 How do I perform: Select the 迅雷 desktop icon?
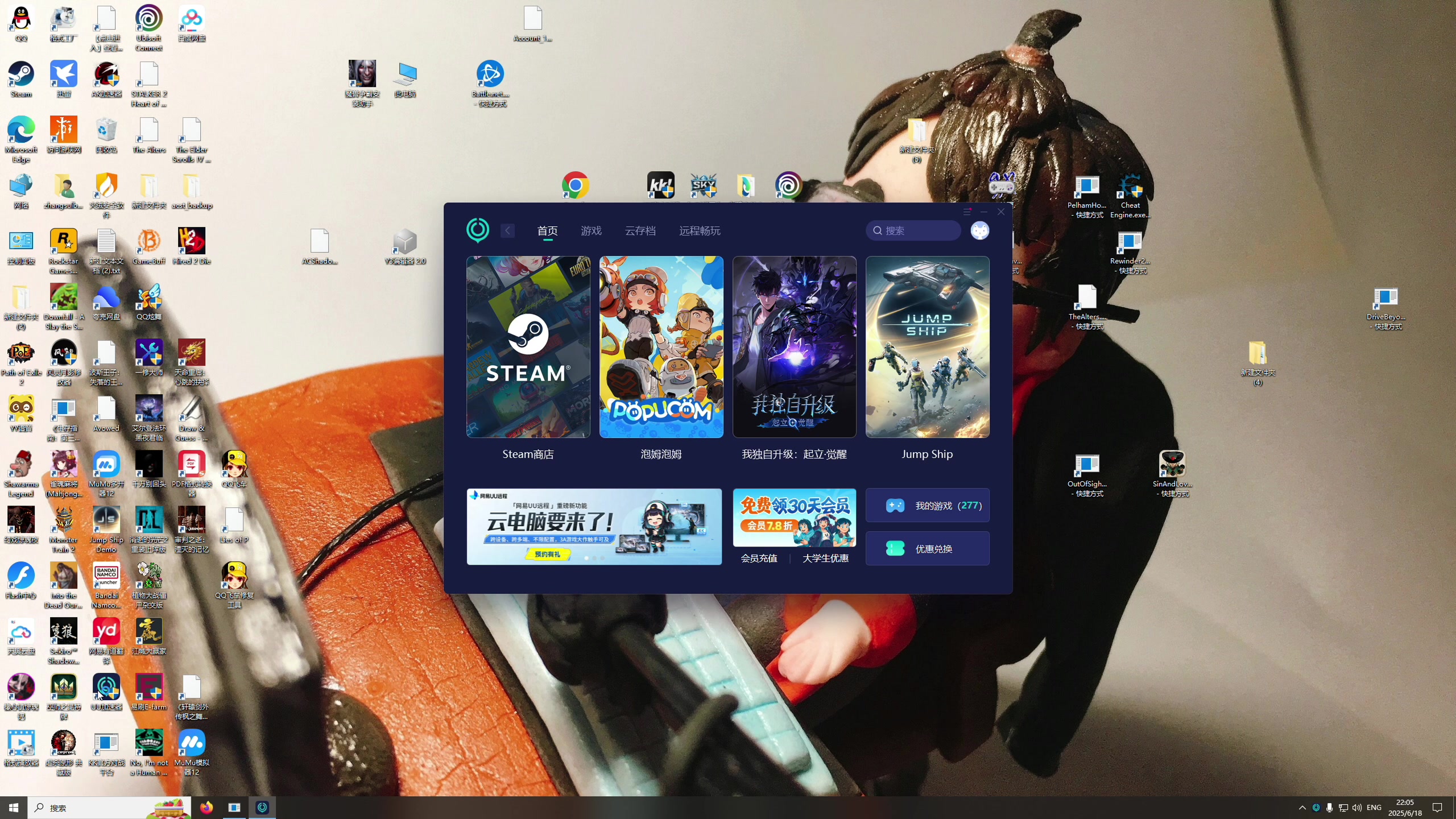click(64, 80)
